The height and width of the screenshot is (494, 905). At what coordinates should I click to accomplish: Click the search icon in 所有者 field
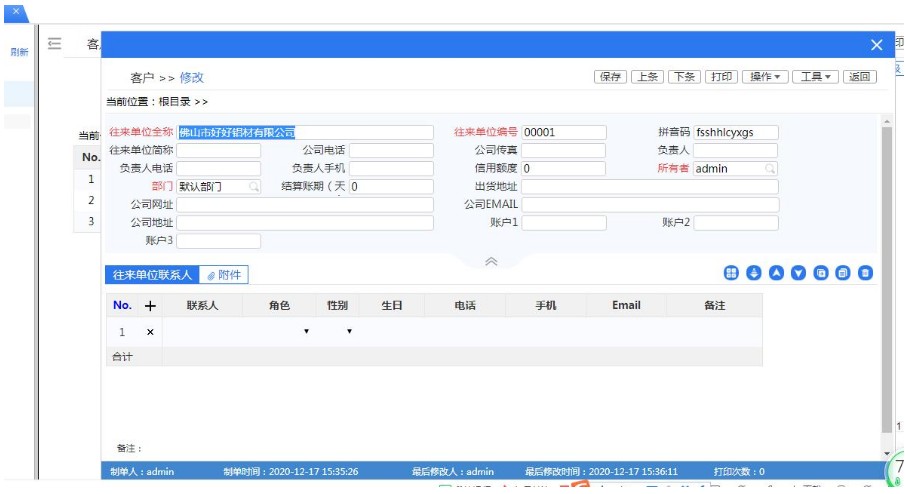(x=770, y=169)
